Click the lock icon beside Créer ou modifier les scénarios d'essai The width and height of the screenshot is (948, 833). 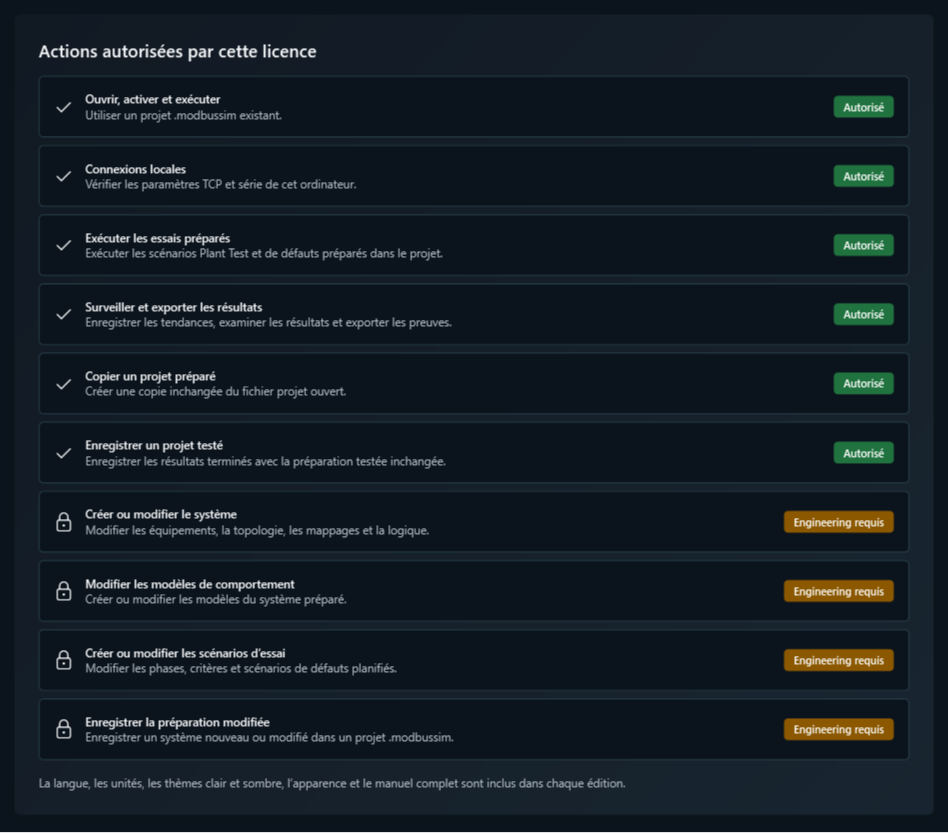(63, 660)
